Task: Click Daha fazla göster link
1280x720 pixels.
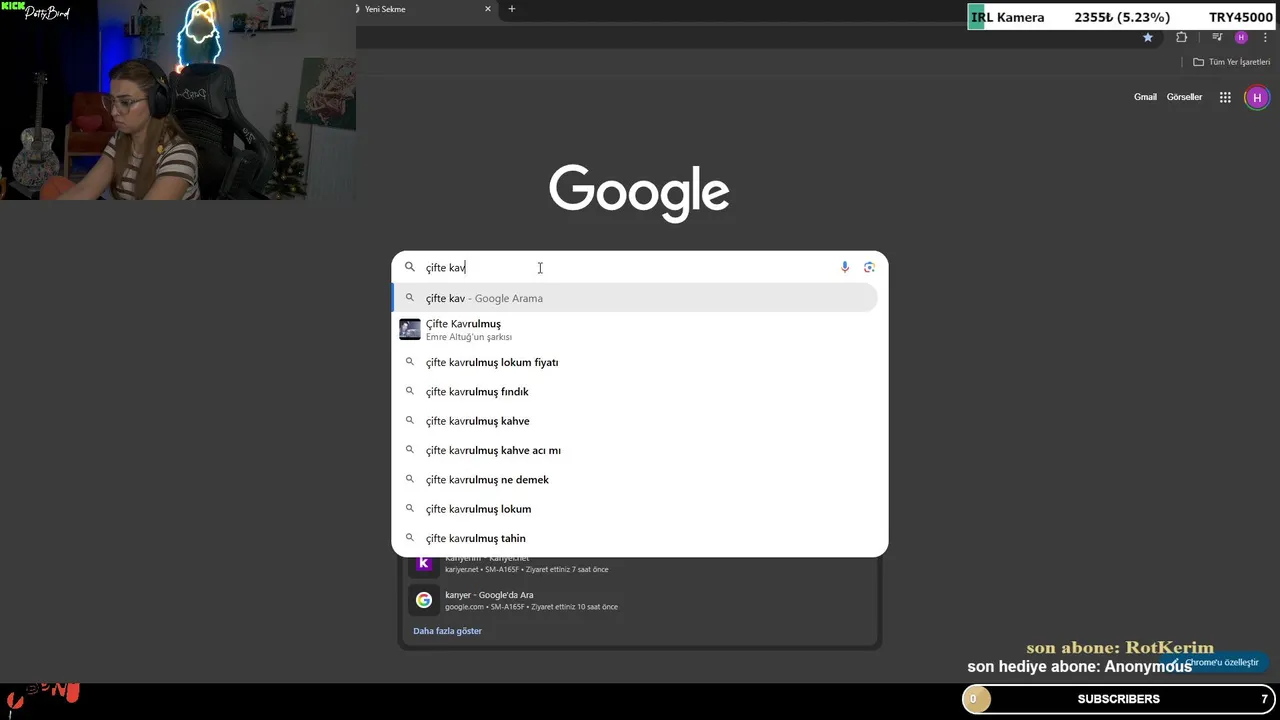Action: (447, 631)
